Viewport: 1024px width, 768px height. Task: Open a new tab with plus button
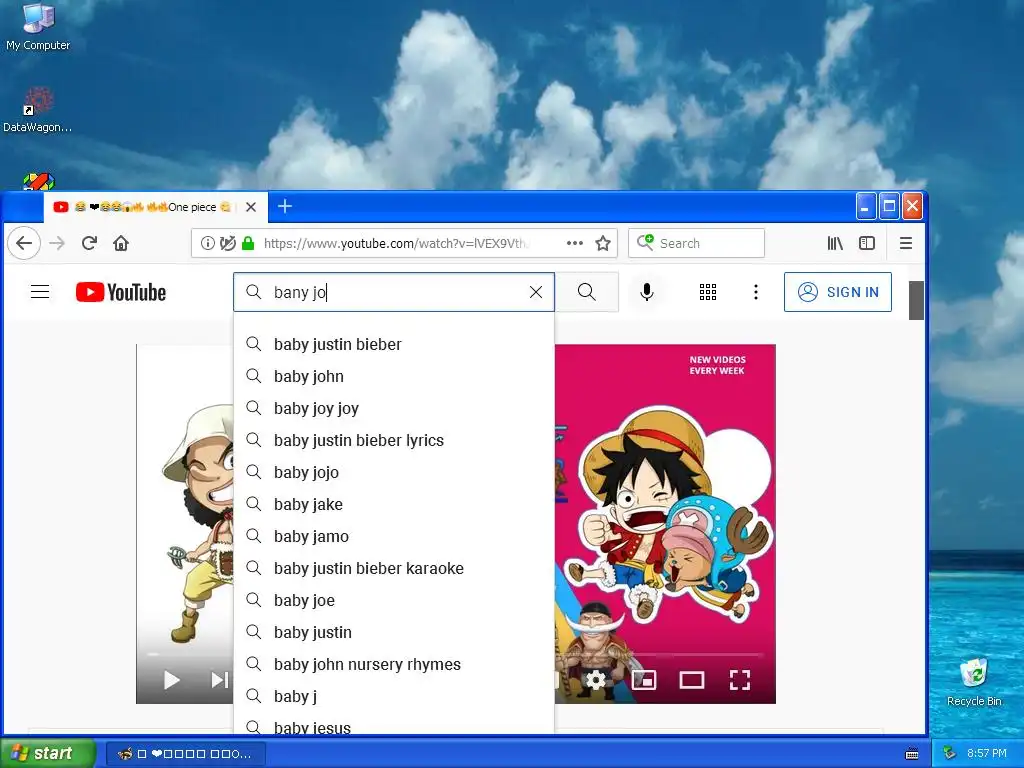pyautogui.click(x=285, y=206)
